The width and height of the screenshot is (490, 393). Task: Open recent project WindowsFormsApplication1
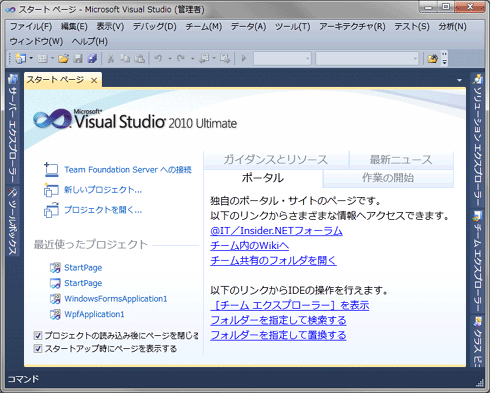115,299
